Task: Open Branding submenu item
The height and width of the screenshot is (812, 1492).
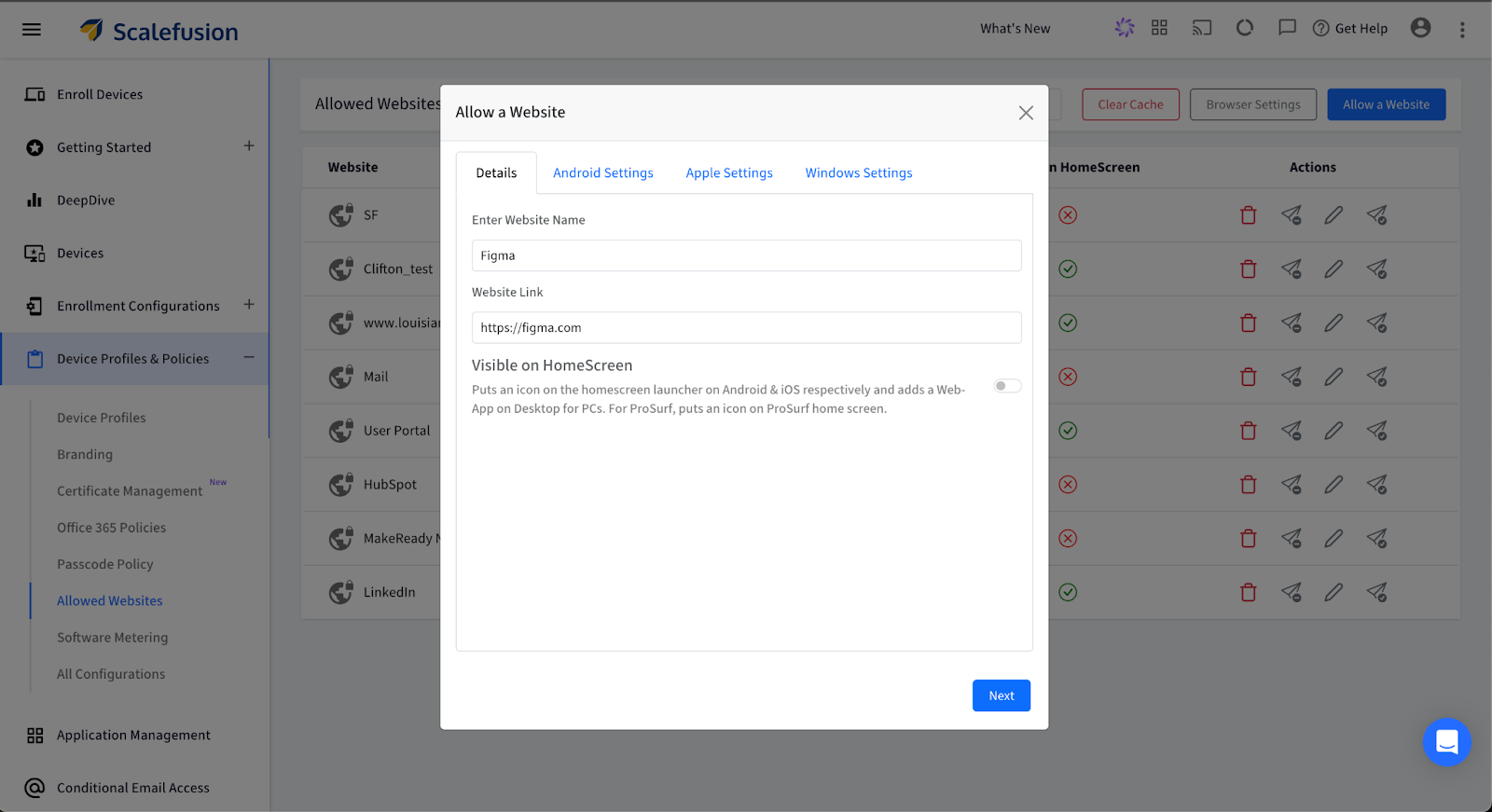Action: (84, 454)
